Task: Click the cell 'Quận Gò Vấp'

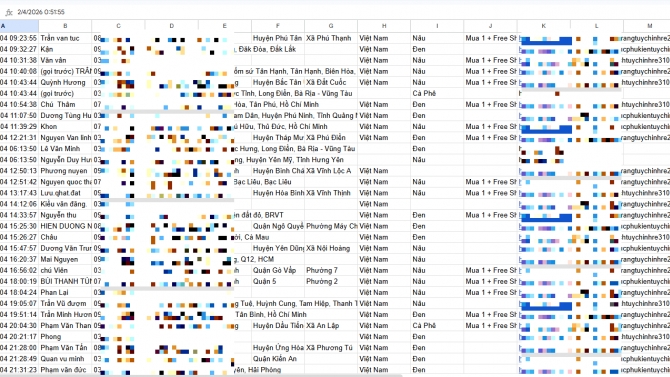Action: pos(278,270)
